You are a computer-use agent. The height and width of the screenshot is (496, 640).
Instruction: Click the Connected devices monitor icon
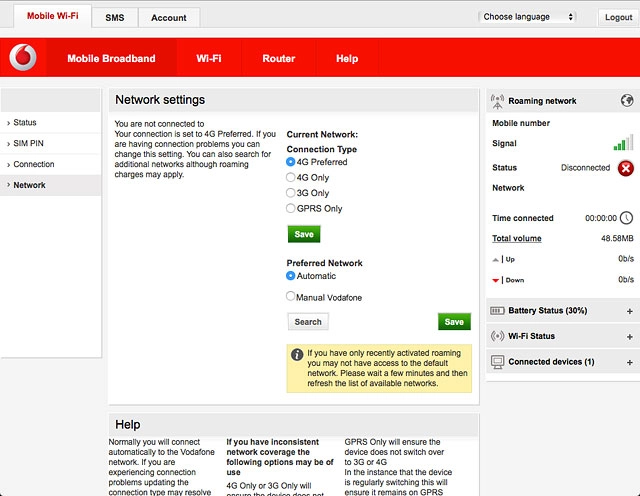tap(498, 361)
